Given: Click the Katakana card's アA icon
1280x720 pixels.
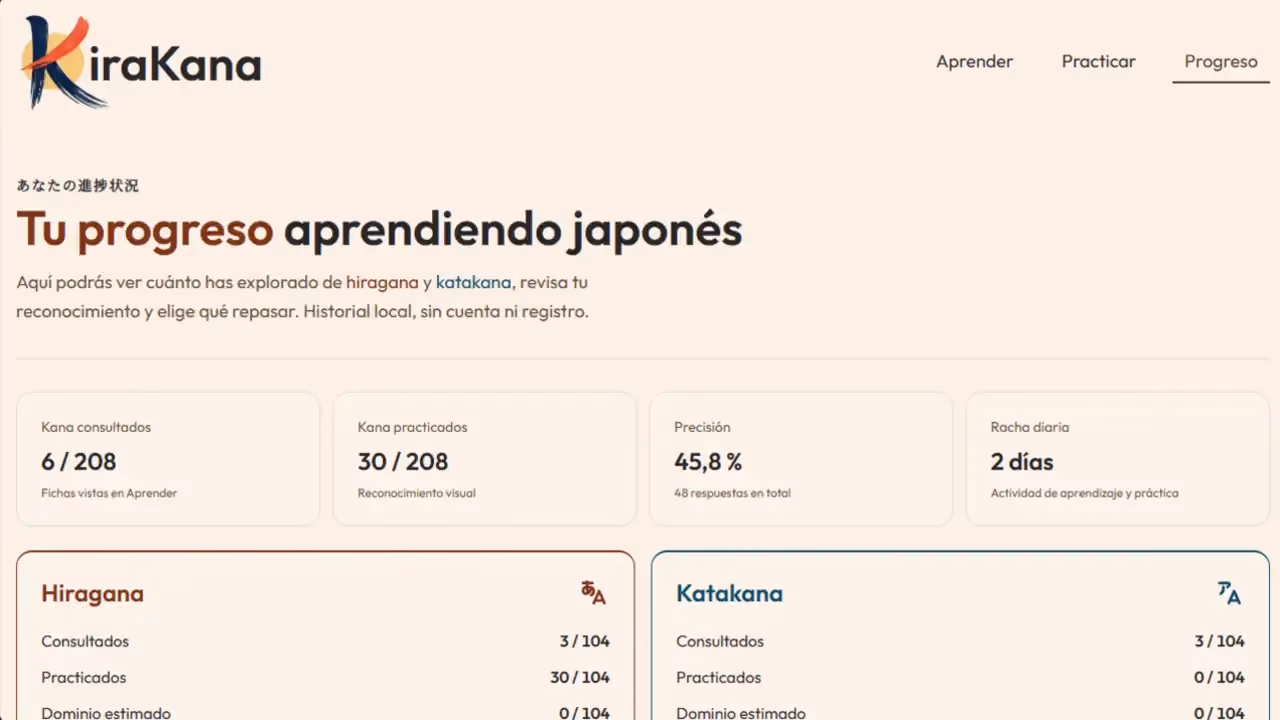Looking at the screenshot, I should point(1229,593).
